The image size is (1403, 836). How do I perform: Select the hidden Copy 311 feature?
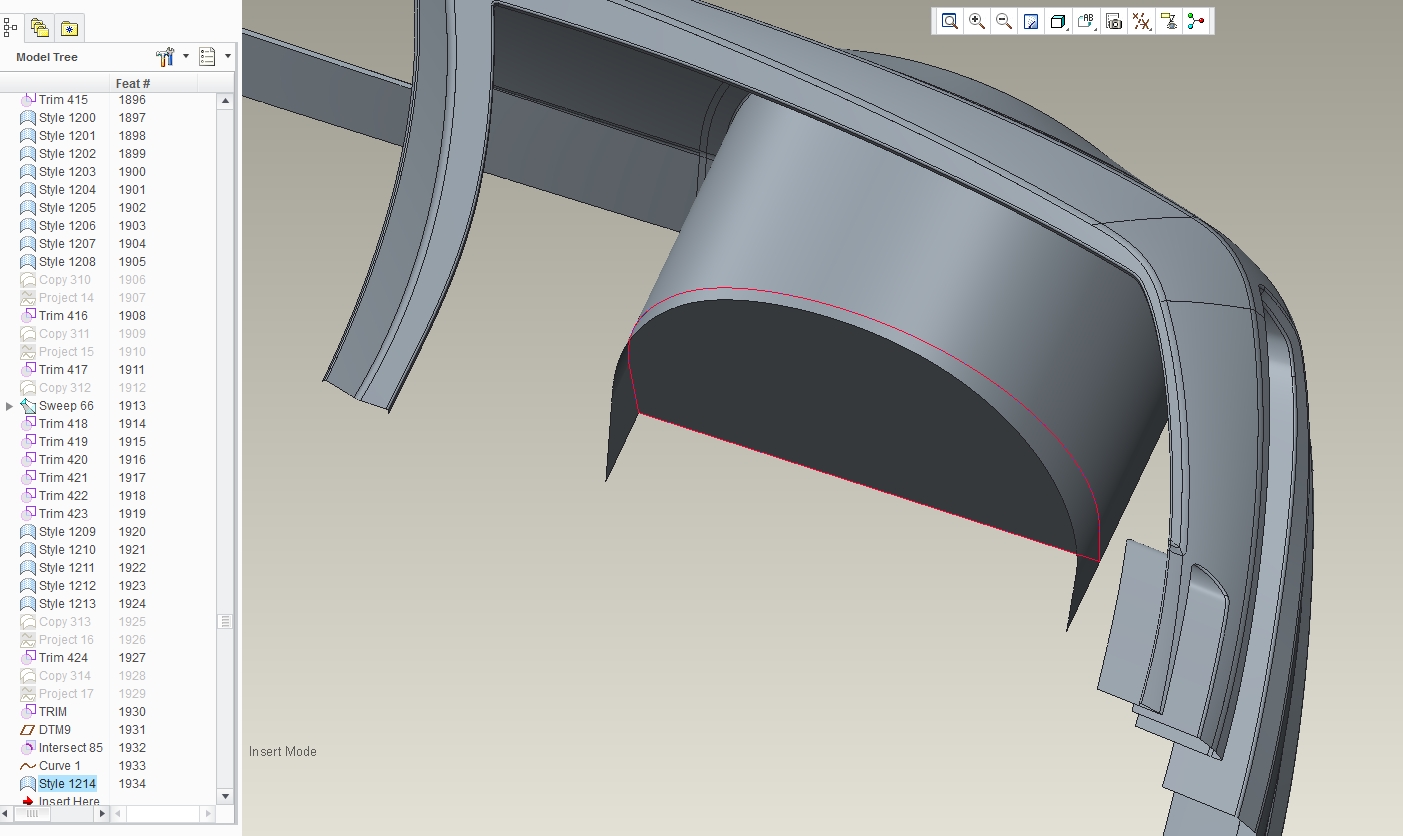coord(65,334)
